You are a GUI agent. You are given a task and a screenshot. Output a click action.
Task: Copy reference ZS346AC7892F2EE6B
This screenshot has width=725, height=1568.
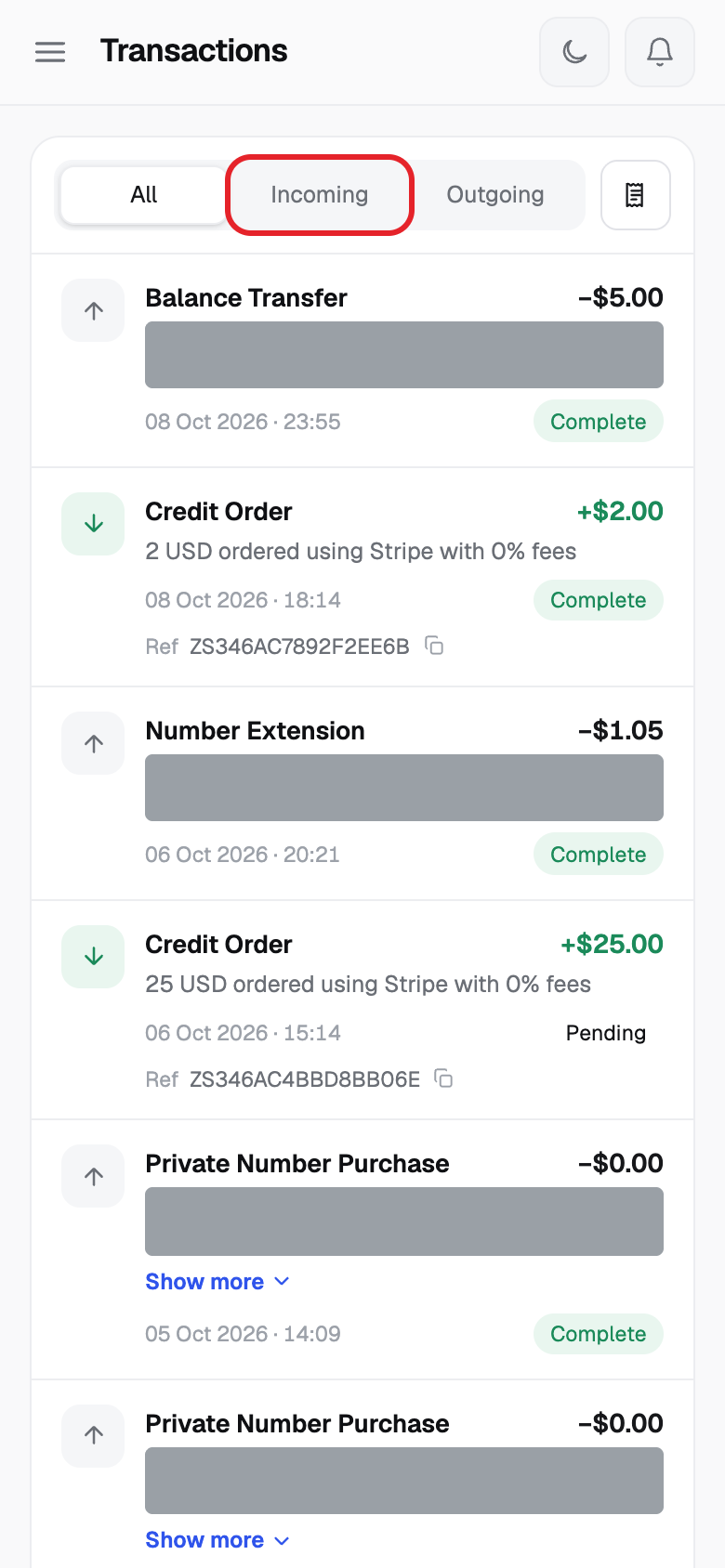pos(434,646)
